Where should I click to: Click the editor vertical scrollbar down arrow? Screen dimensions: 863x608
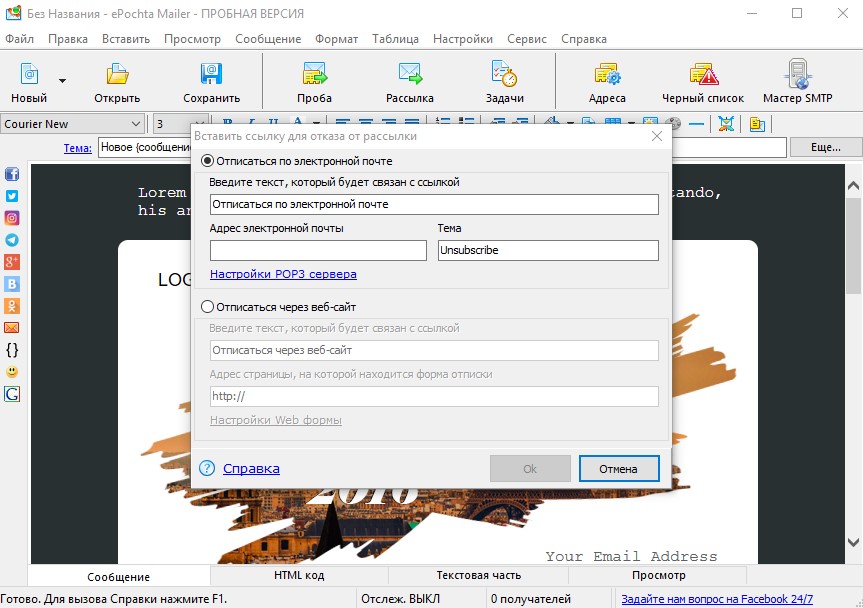pyautogui.click(x=853, y=543)
